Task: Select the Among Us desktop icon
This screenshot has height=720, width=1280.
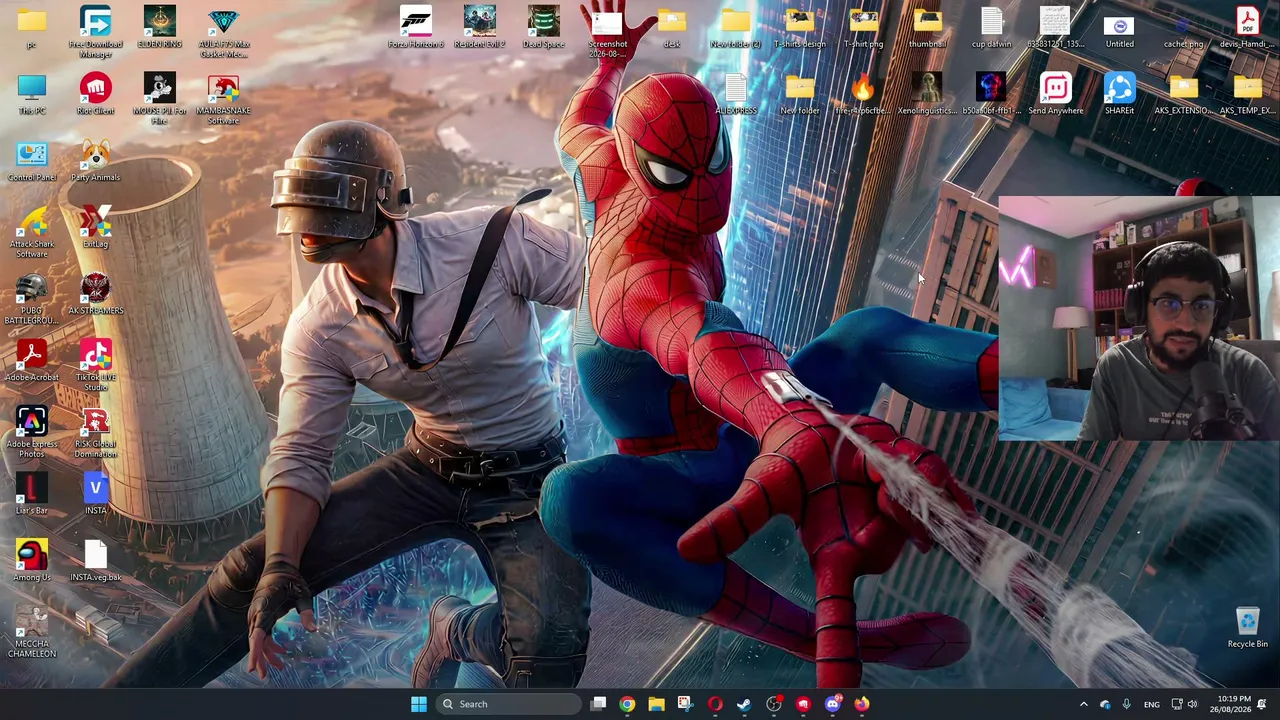Action: [32, 561]
